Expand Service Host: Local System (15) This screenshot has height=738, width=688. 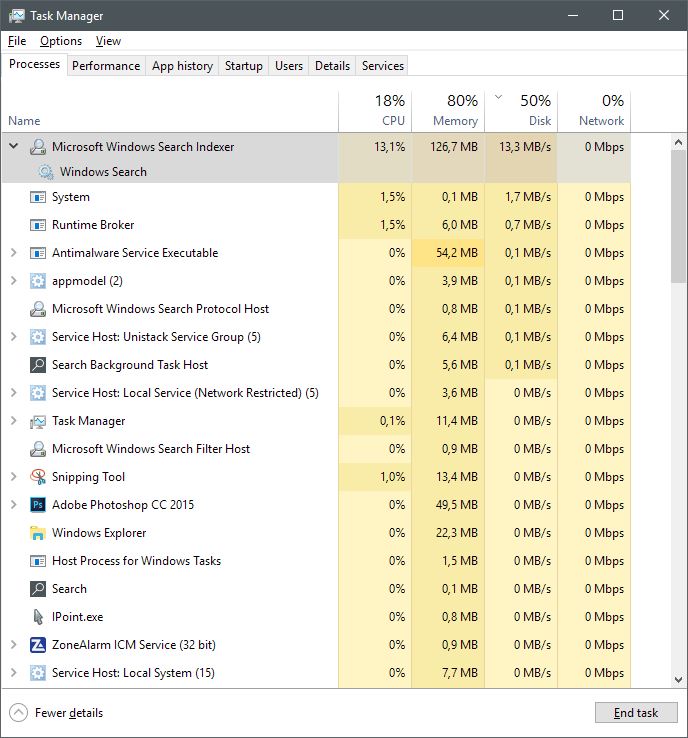(14, 673)
